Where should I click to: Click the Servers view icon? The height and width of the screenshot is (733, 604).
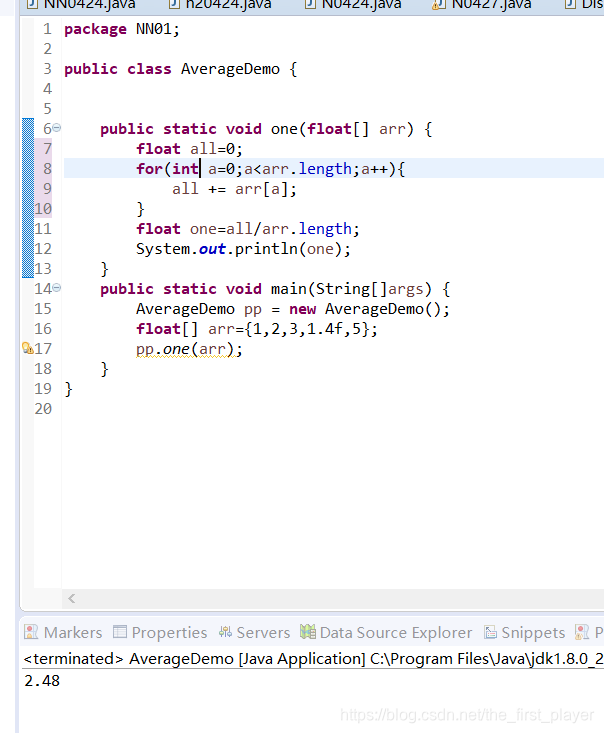click(225, 632)
